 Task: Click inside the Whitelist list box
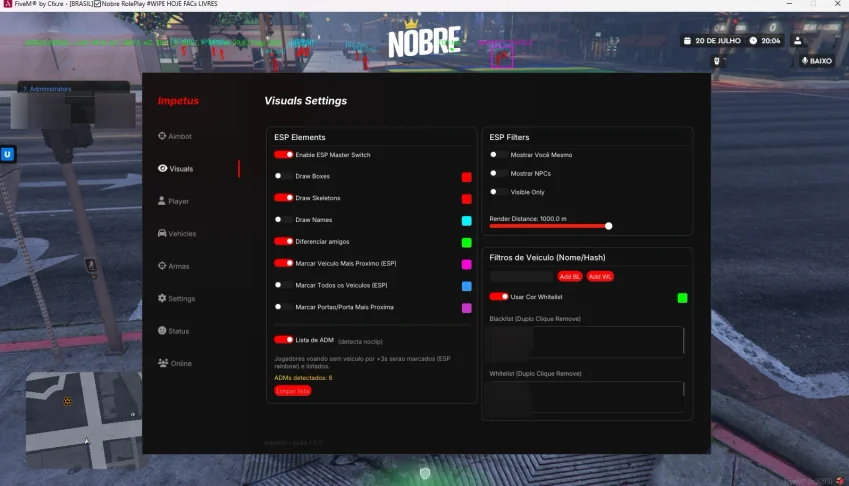(586, 396)
